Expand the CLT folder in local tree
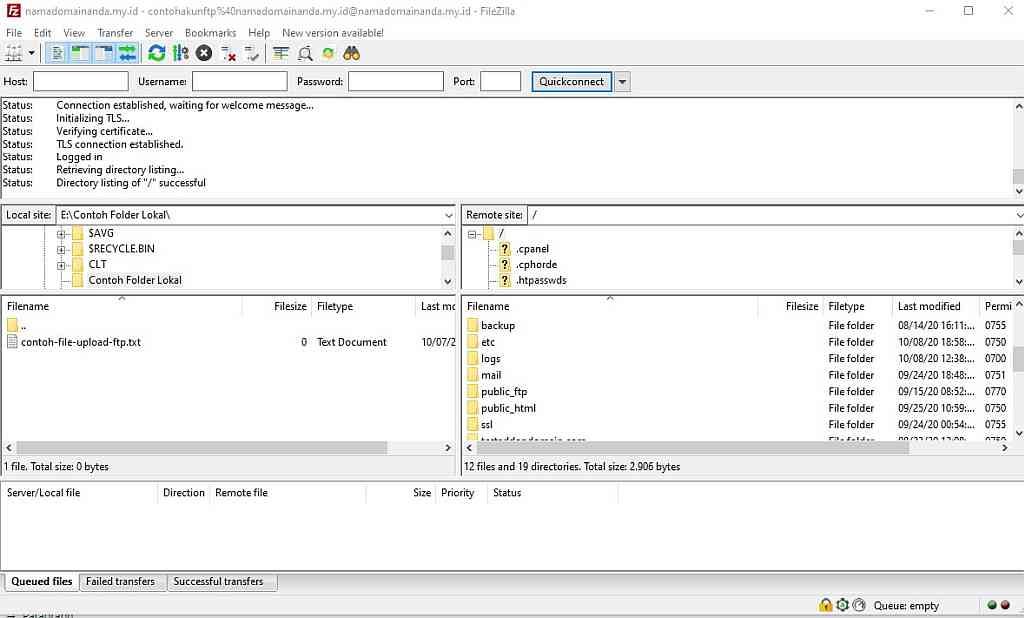The height and width of the screenshot is (618, 1024). pyautogui.click(x=61, y=265)
